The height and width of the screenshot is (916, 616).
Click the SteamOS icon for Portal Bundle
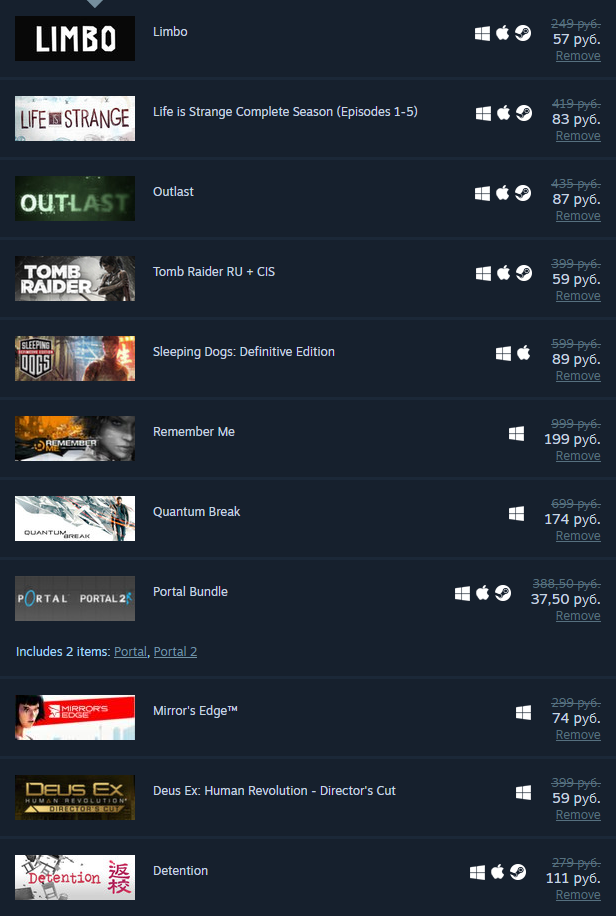click(x=503, y=593)
